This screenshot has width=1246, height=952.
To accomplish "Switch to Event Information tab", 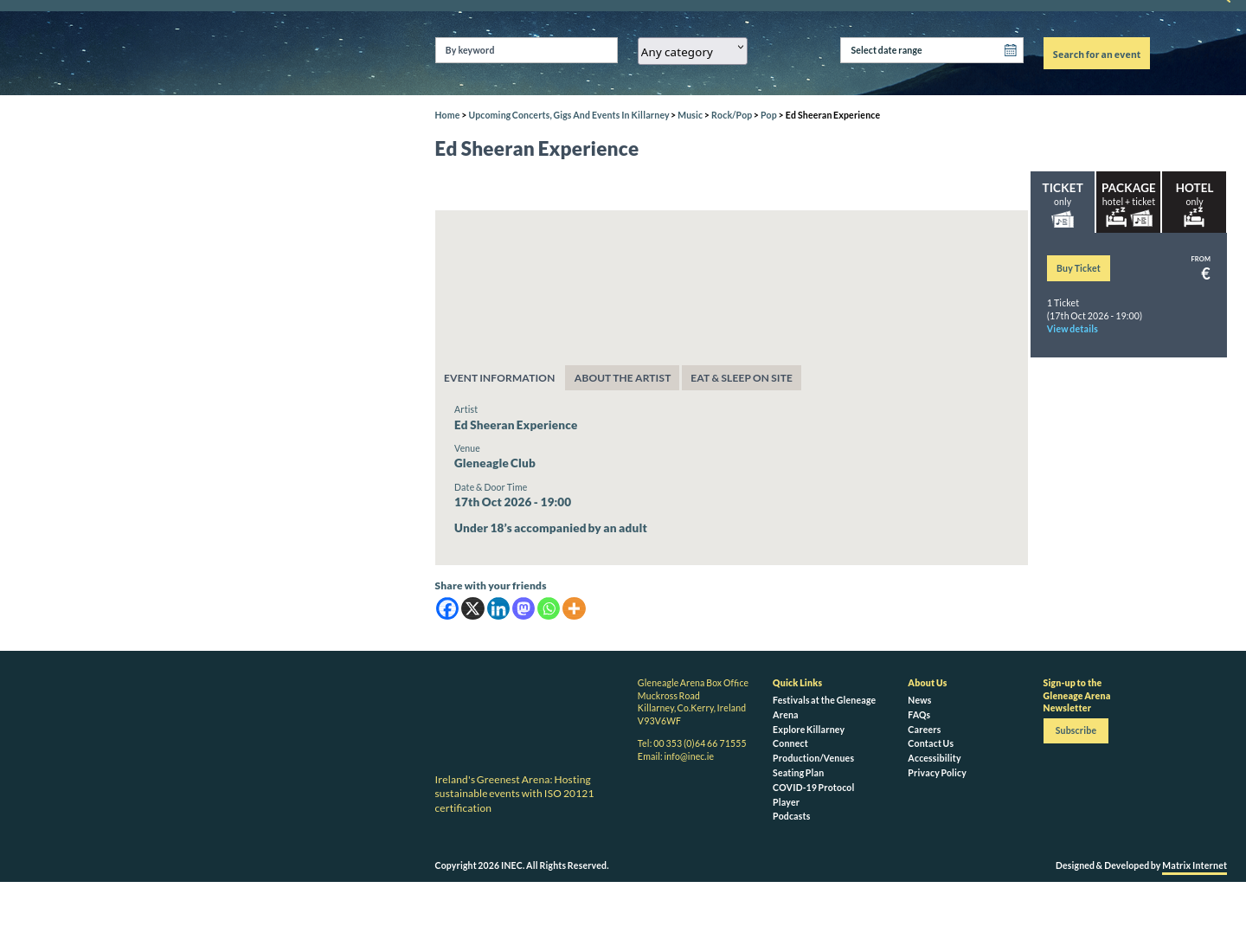I will [499, 378].
